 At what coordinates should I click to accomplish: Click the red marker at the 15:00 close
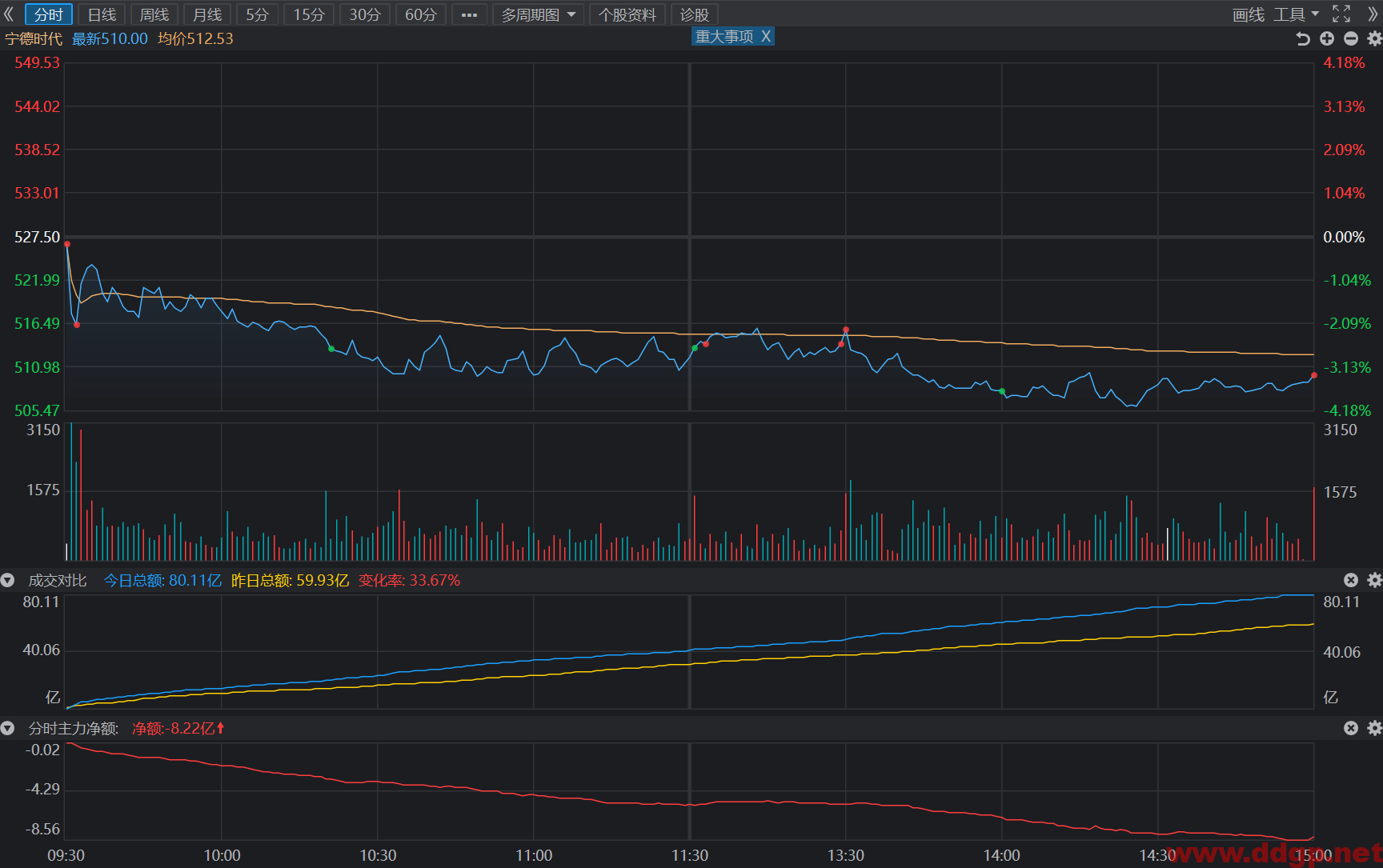pyautogui.click(x=1314, y=375)
